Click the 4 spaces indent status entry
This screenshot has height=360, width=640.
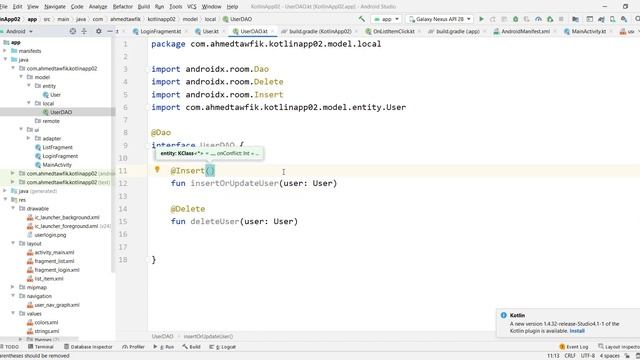[x=609, y=356]
